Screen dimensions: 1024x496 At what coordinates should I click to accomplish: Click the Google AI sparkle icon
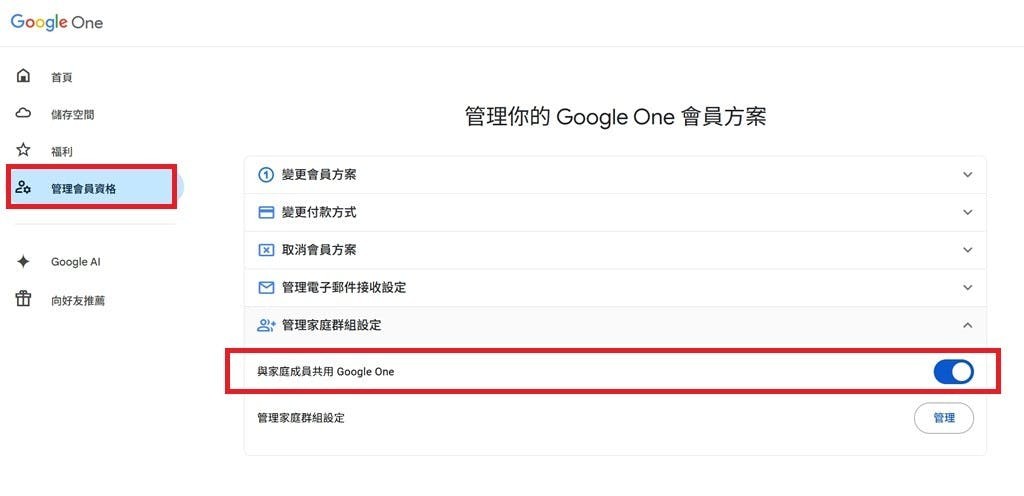[x=24, y=262]
